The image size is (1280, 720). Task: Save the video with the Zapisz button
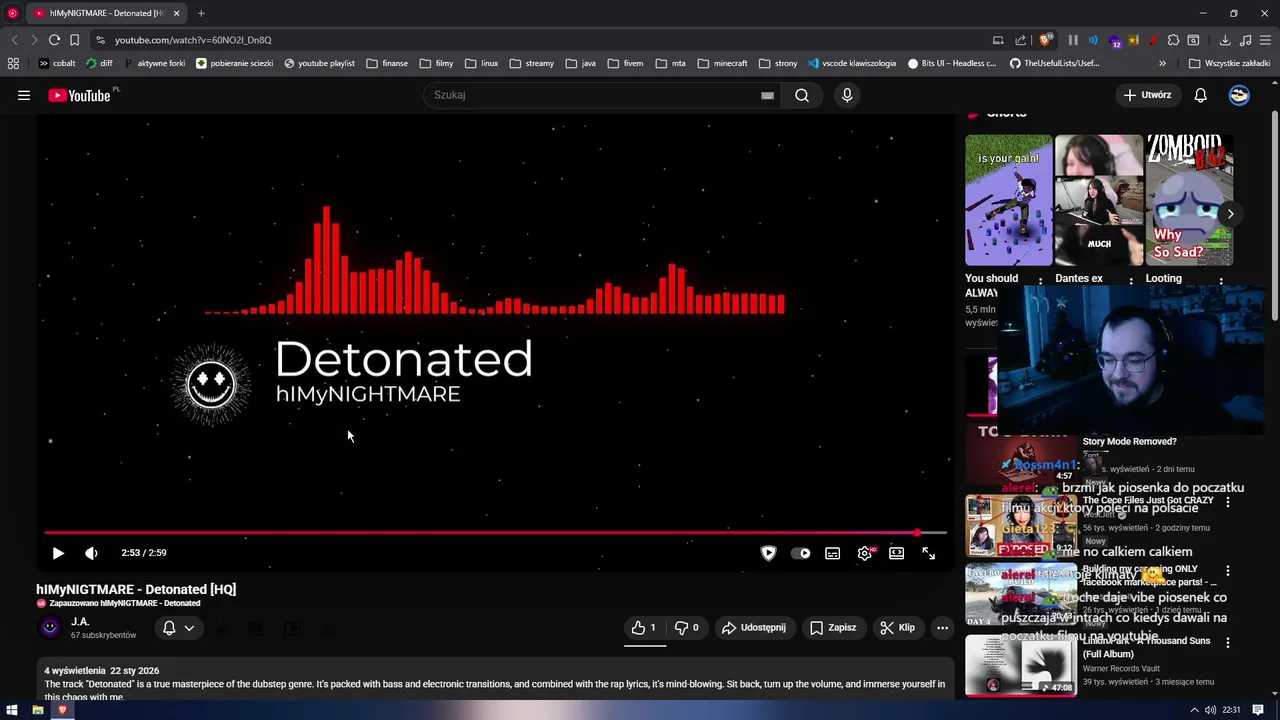(x=833, y=628)
